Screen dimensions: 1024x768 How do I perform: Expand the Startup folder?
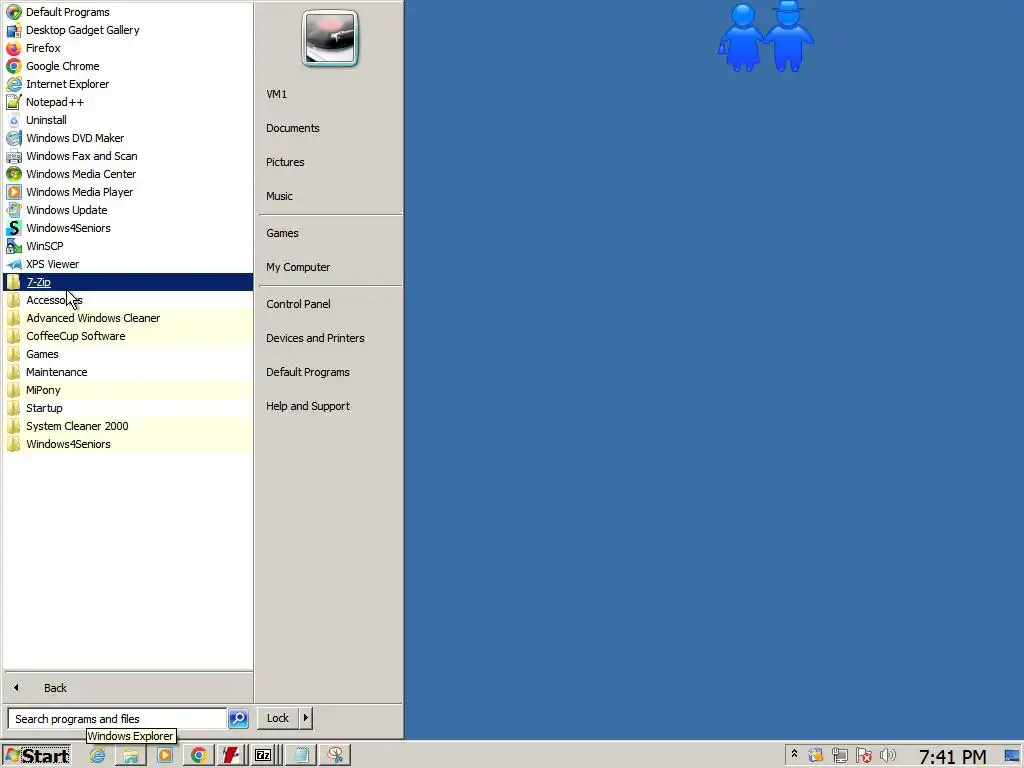(x=128, y=408)
